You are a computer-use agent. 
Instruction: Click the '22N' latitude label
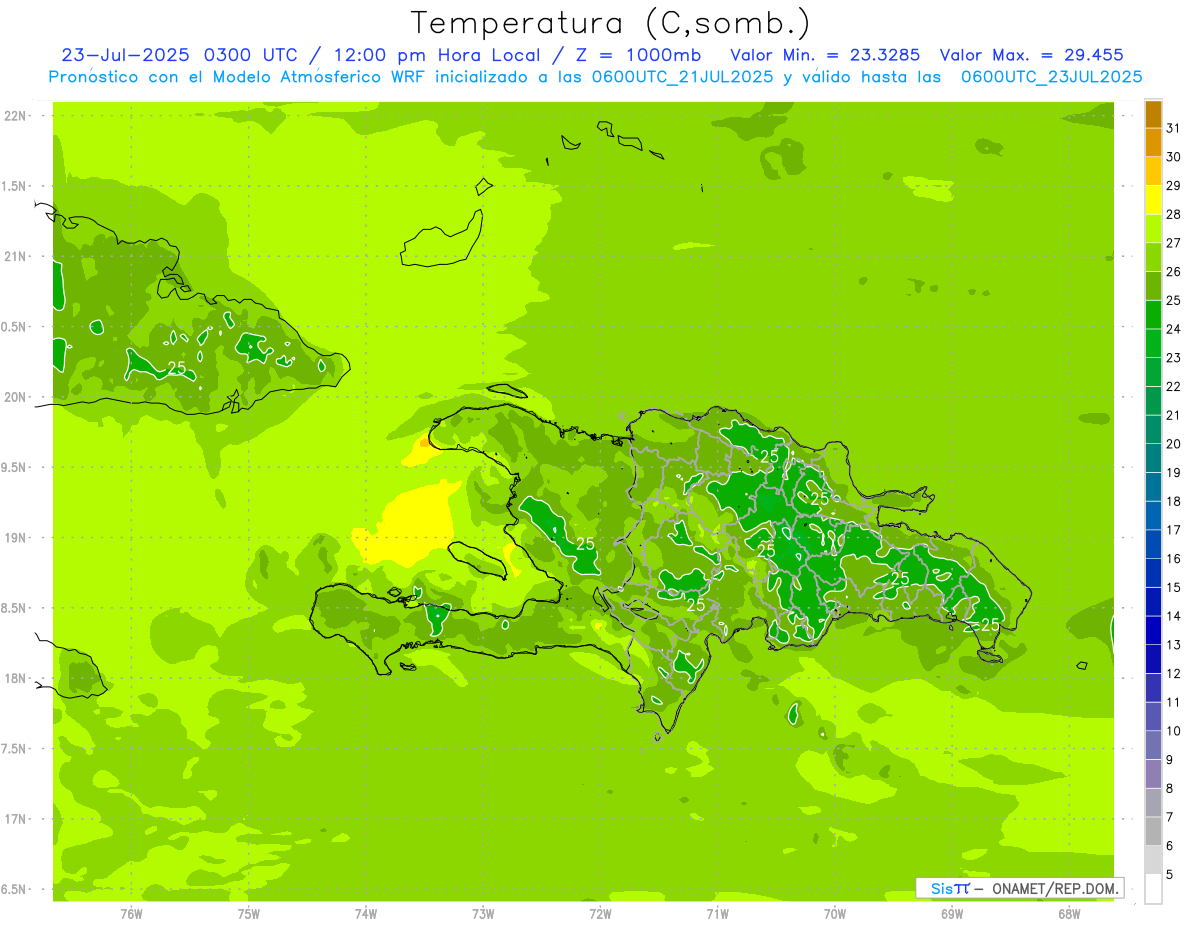click(x=15, y=116)
